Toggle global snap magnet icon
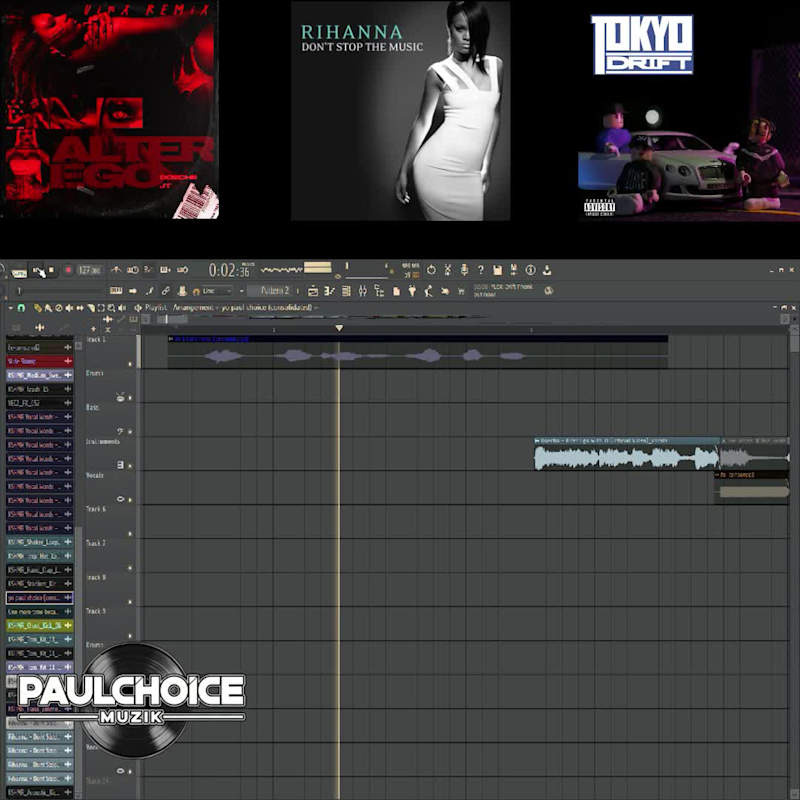The width and height of the screenshot is (800, 800). tap(196, 291)
